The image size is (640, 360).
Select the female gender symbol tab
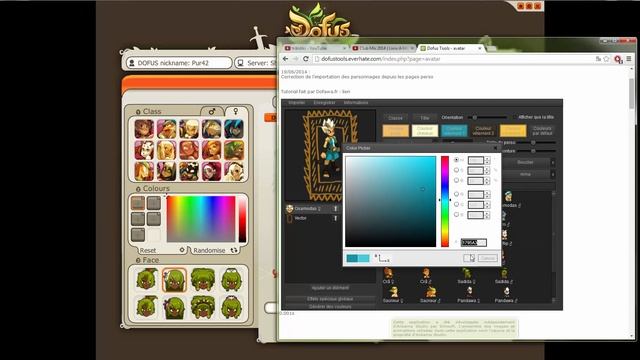(x=236, y=111)
